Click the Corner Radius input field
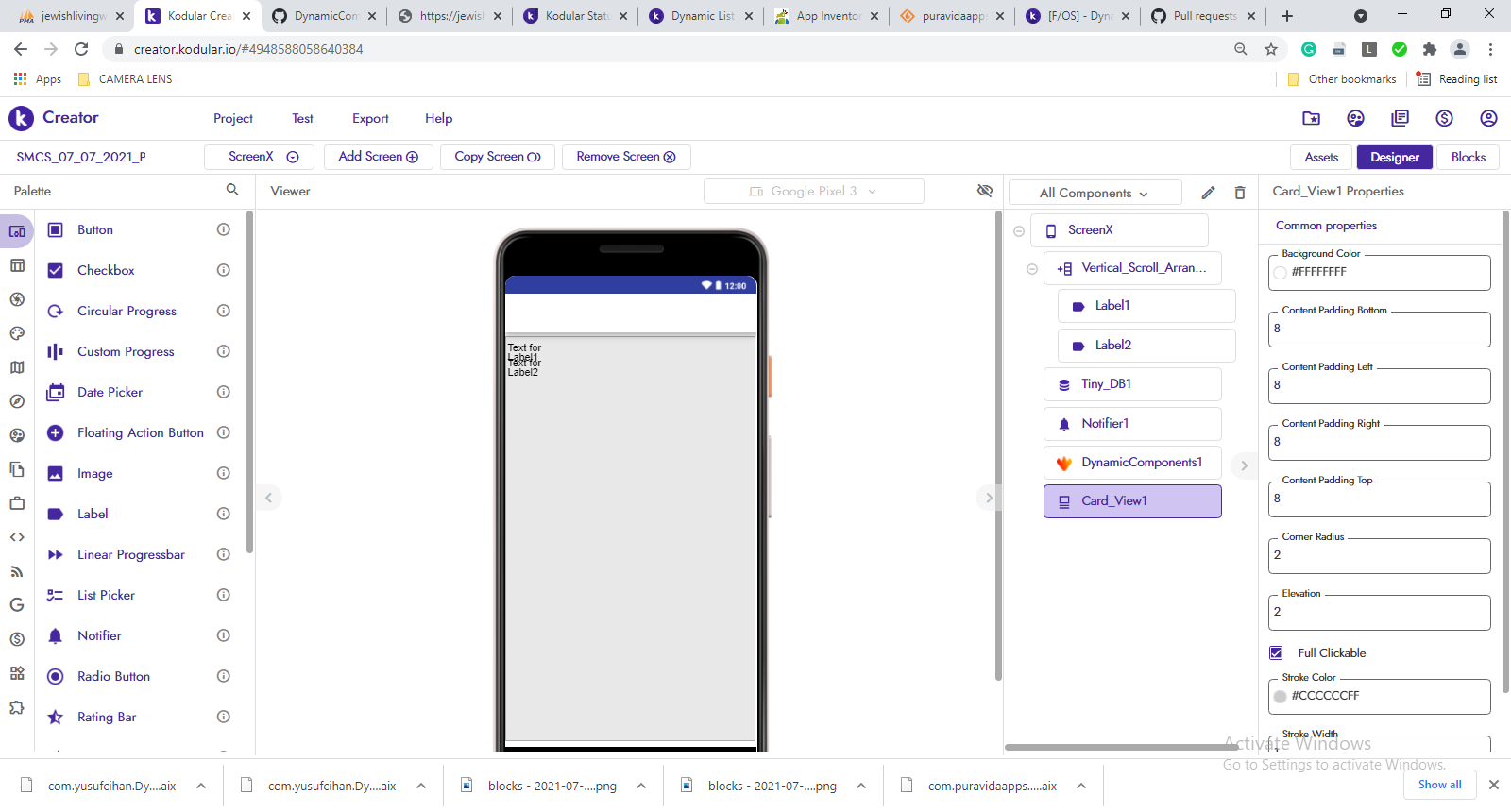This screenshot has width=1511, height=812. (x=1379, y=555)
